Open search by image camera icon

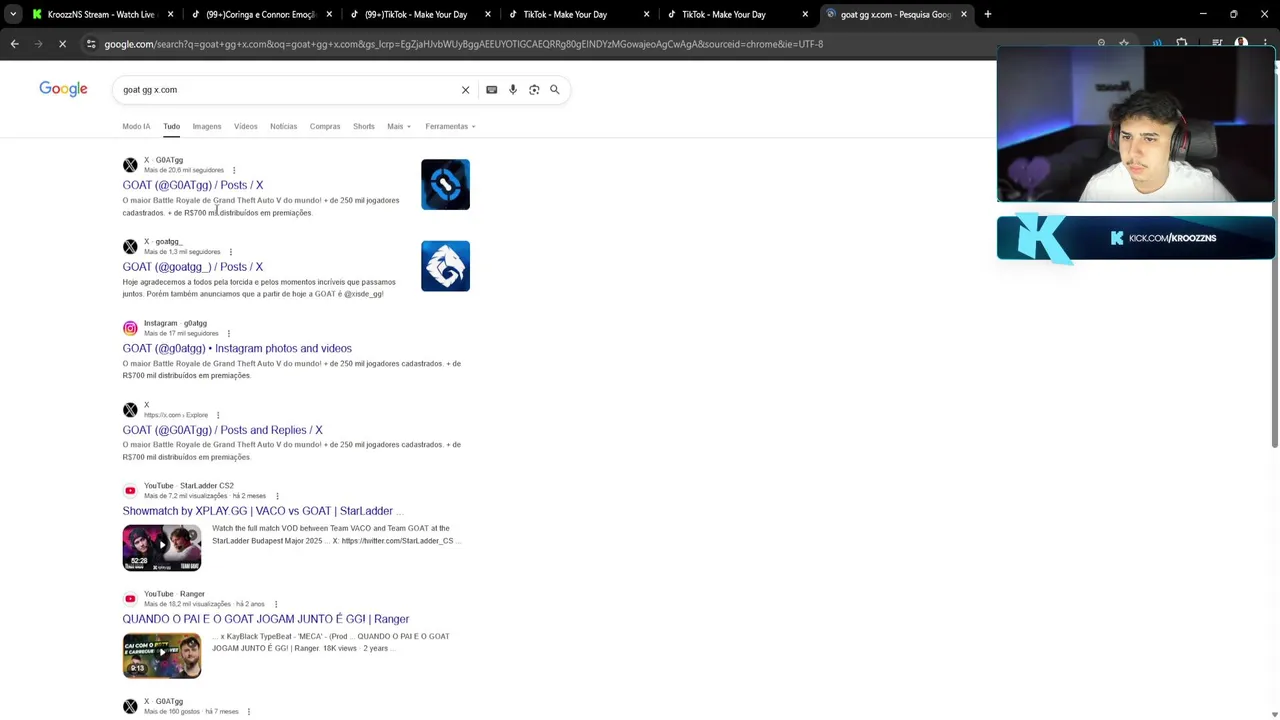click(x=534, y=90)
